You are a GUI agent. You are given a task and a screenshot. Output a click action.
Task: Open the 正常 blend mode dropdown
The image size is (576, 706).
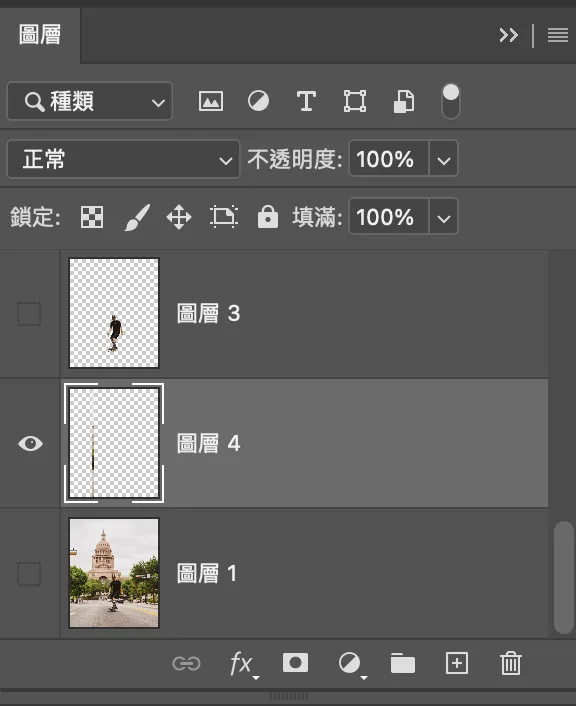(x=123, y=159)
